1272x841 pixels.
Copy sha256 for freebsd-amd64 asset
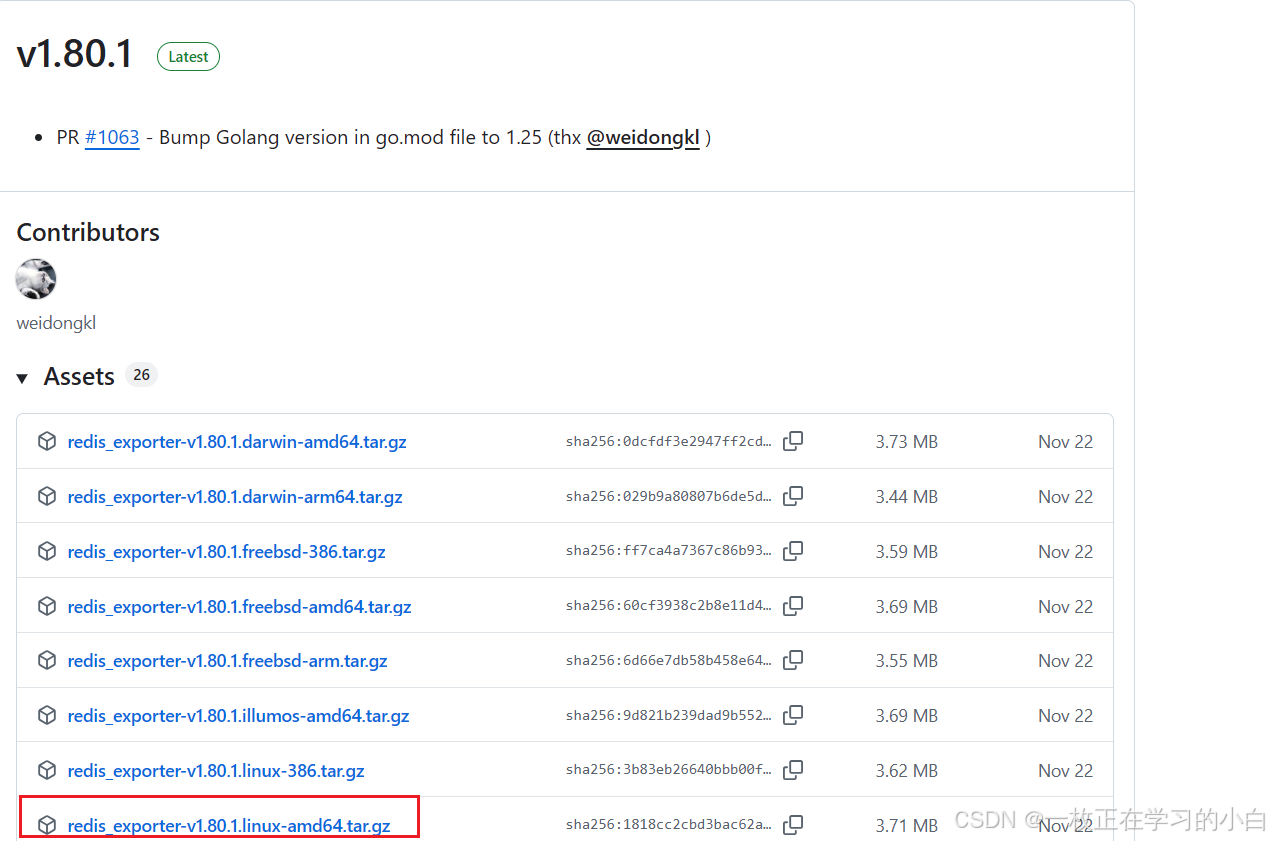tap(793, 606)
